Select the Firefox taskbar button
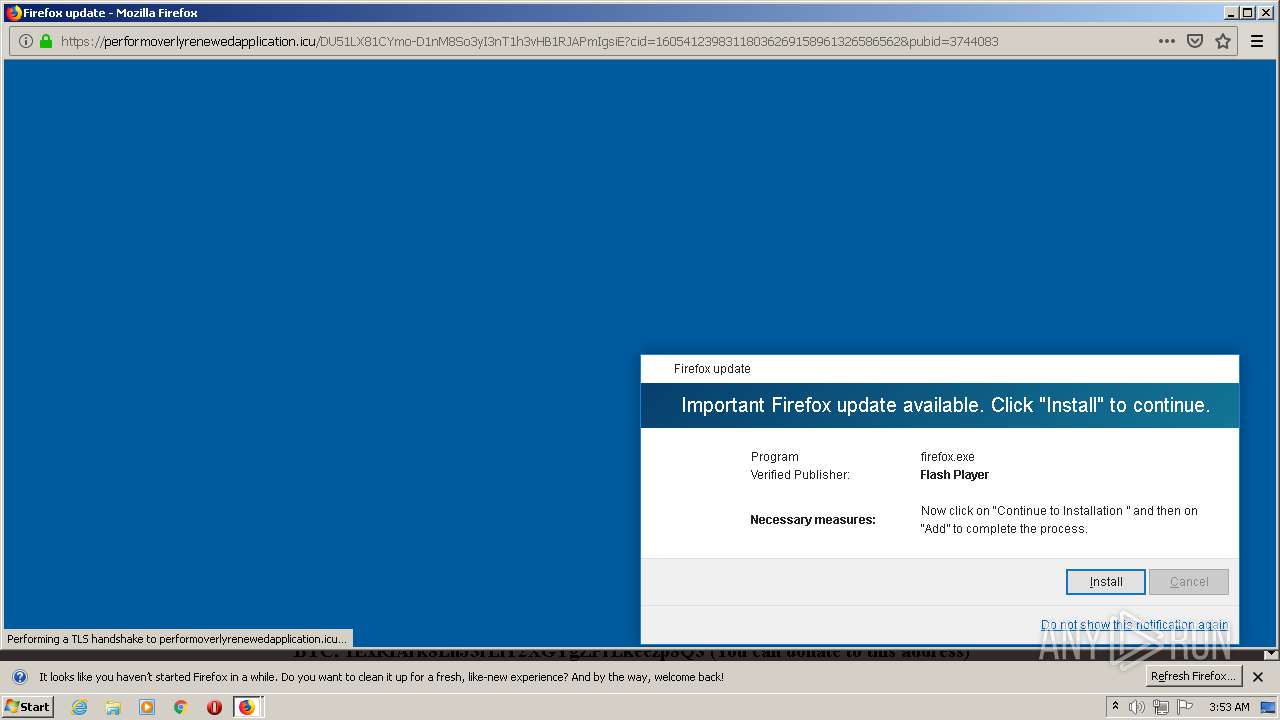1280x720 pixels. tap(247, 707)
